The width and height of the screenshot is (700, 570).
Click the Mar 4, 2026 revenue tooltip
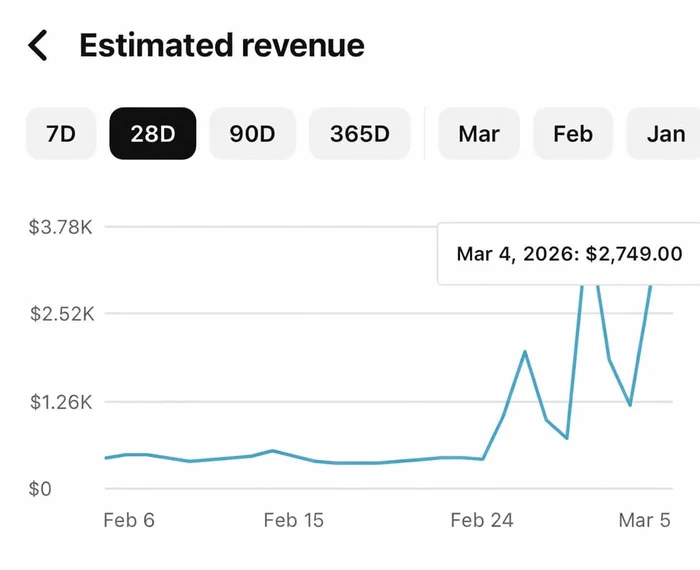pos(568,254)
